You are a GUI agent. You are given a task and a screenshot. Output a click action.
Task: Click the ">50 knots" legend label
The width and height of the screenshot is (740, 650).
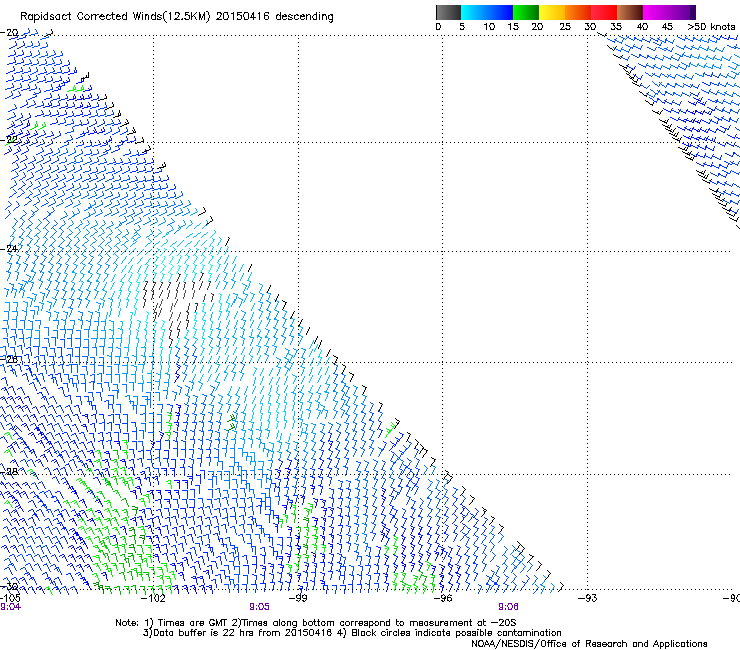(x=711, y=27)
